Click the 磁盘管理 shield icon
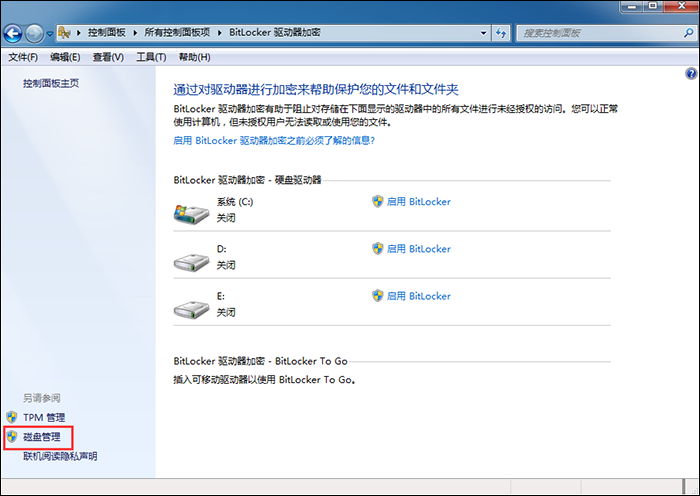Screen dimensions: 700x496 click(x=12, y=437)
